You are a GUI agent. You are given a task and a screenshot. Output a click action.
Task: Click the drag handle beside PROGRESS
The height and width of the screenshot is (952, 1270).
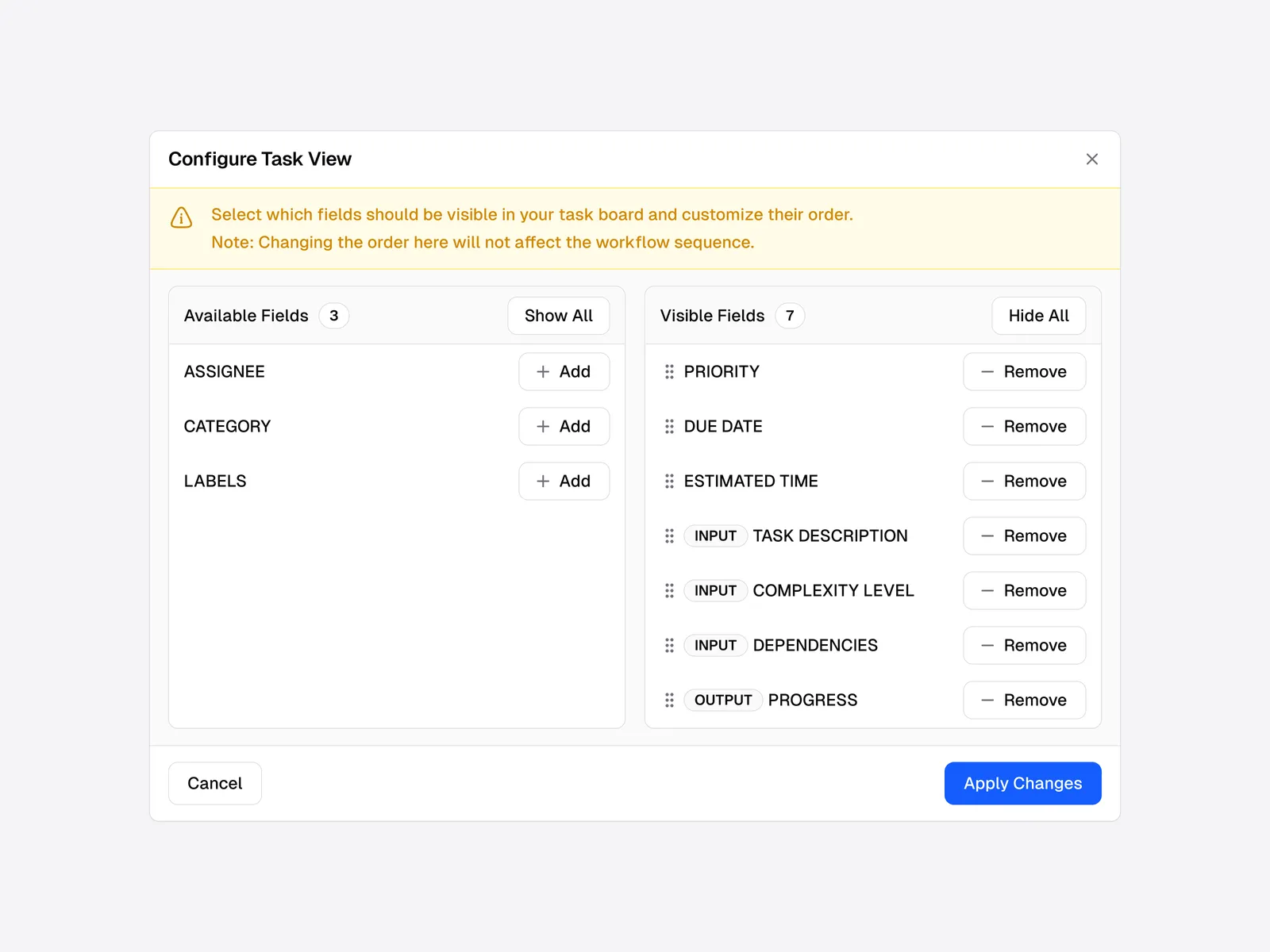click(x=669, y=700)
